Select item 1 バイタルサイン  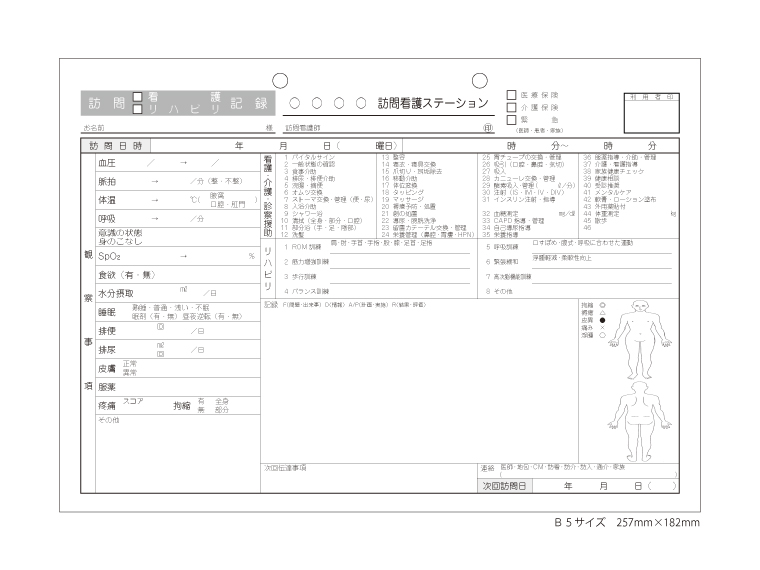coord(310,157)
